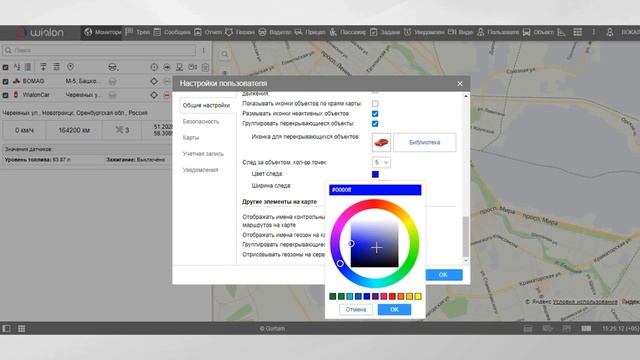Cancel the color picker with Отмена
The image size is (640, 360).
point(356,309)
